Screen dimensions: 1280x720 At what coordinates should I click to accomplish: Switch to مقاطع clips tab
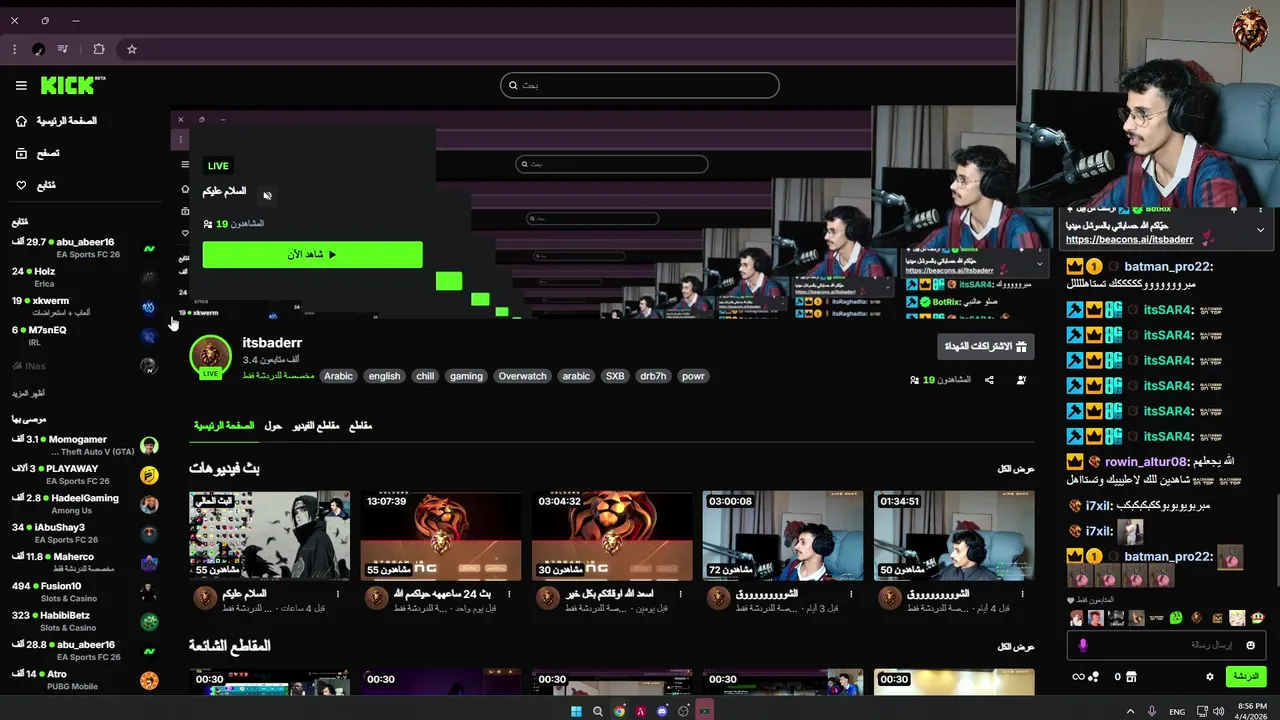[x=360, y=425]
